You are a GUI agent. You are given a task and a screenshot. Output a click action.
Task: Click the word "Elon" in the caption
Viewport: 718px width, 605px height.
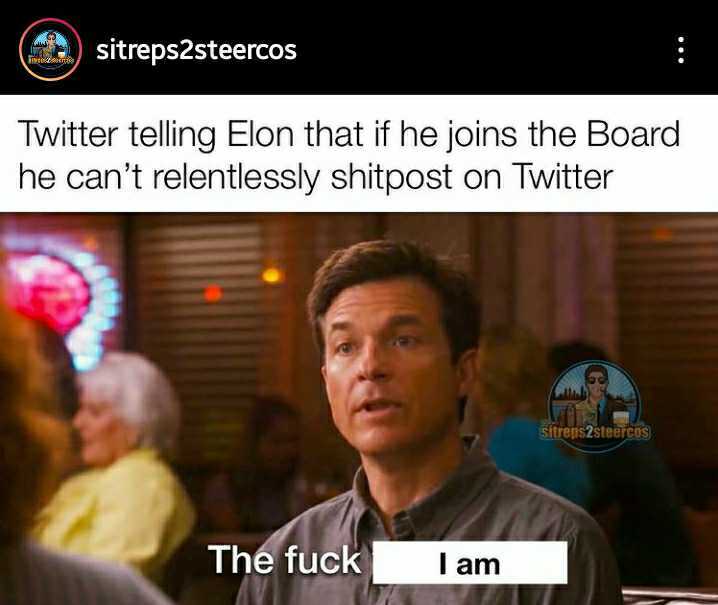click(261, 134)
